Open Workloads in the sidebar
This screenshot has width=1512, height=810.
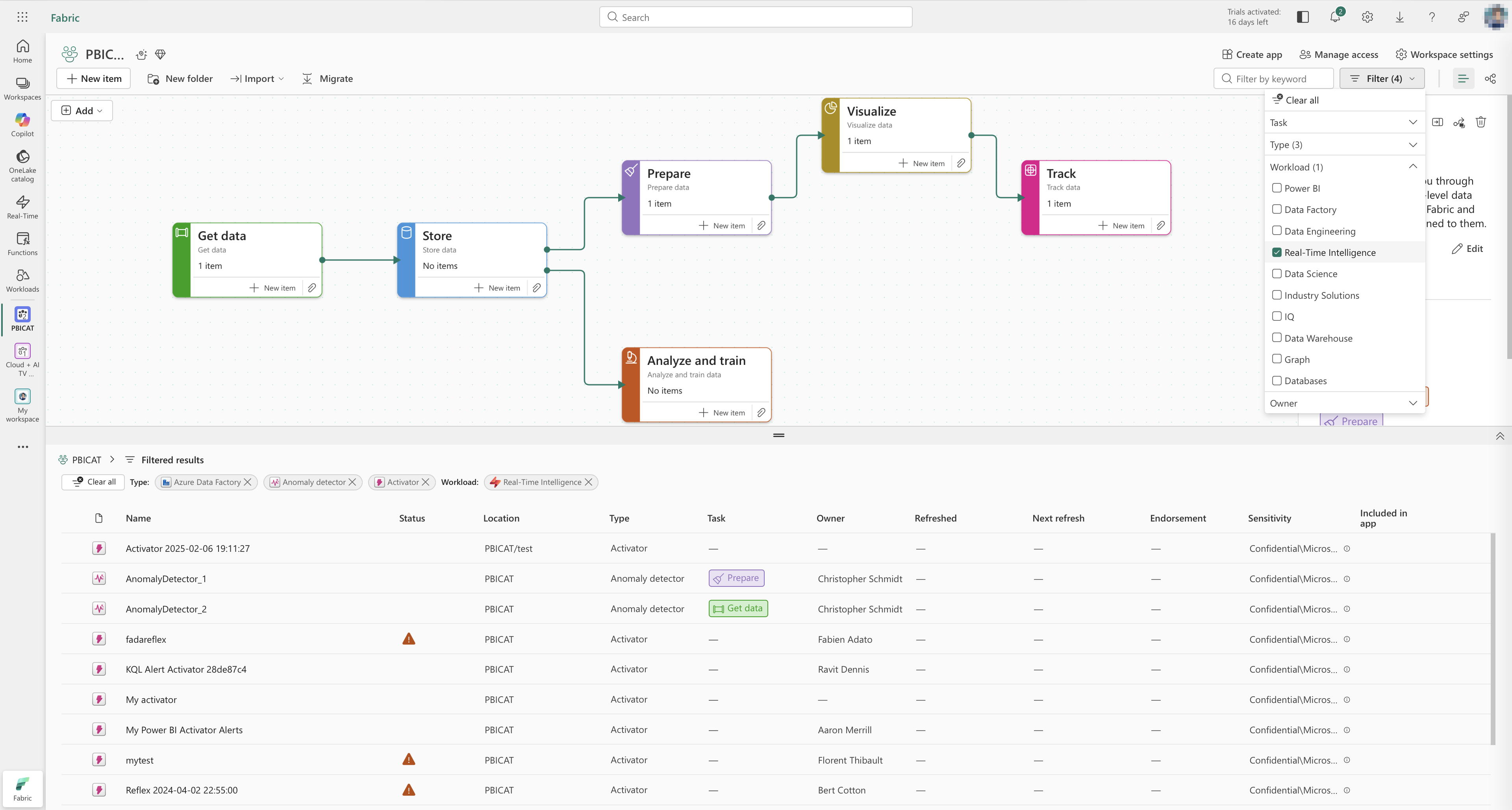click(x=22, y=280)
